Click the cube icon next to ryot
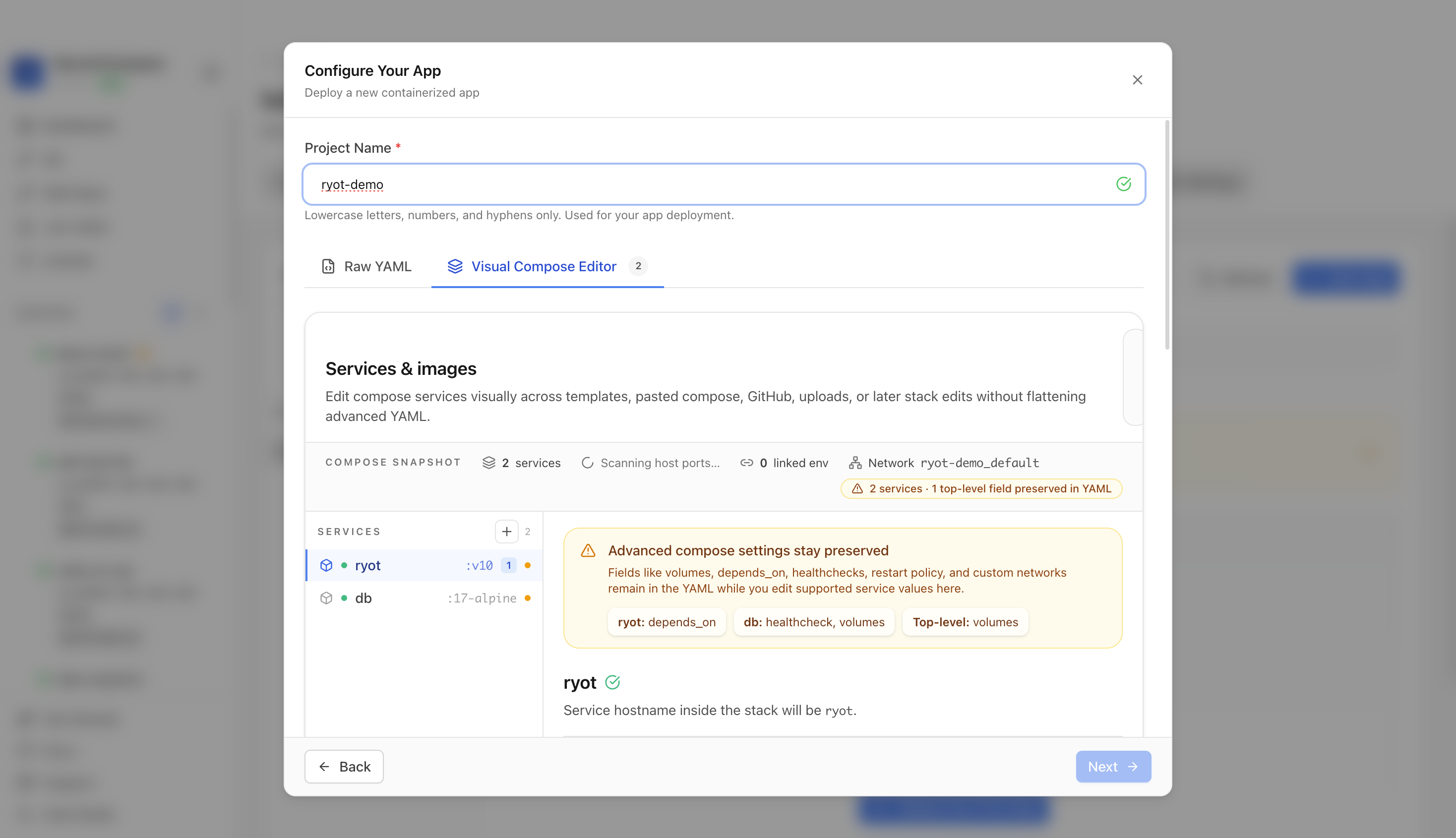This screenshot has width=1456, height=838. tap(326, 565)
